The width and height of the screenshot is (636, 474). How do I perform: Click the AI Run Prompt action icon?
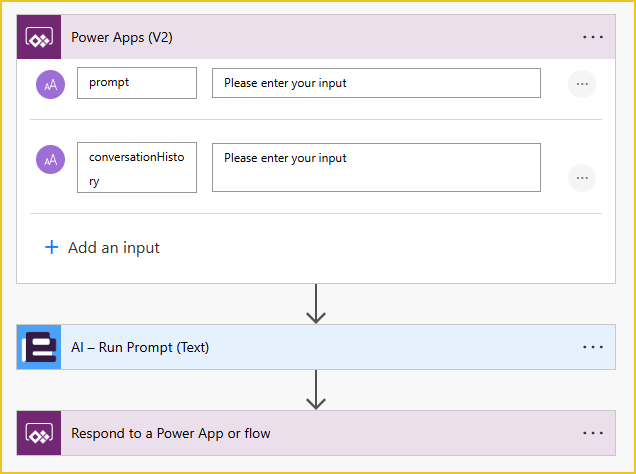pos(39,347)
